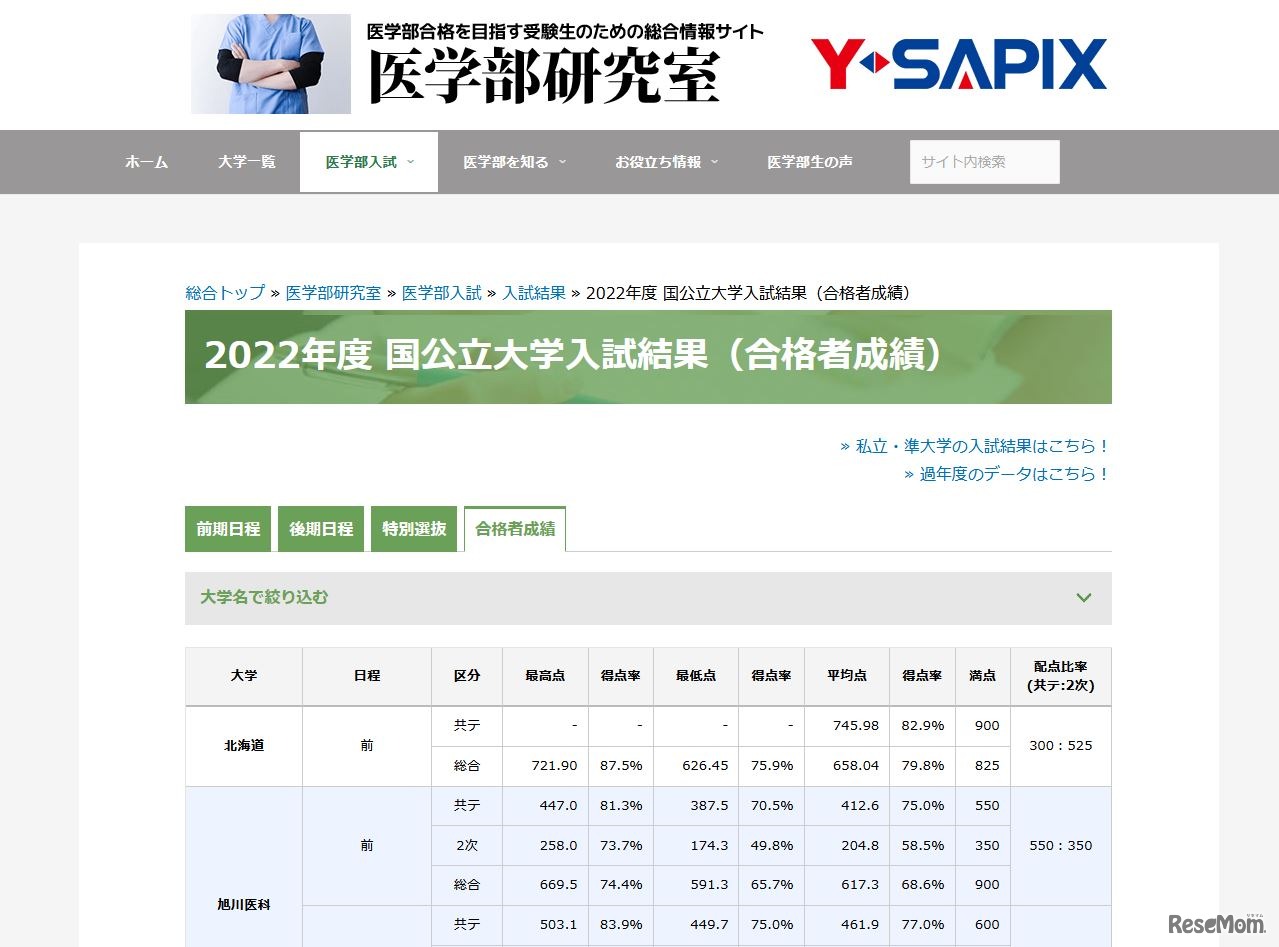Click the サイト内検索 search field
Screen dimensions: 1279x947
pos(983,161)
